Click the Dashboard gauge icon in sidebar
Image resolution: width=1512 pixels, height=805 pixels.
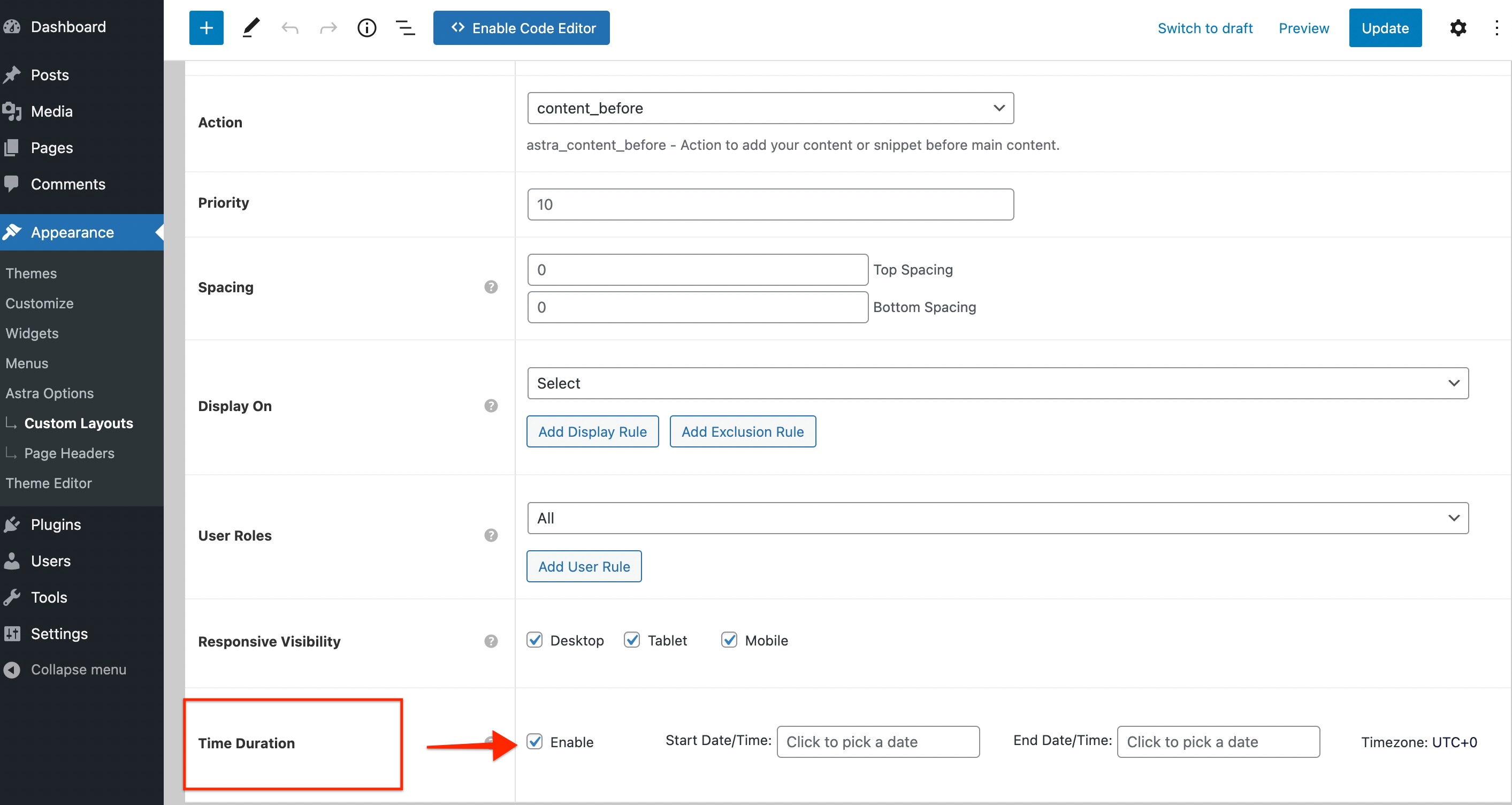[x=12, y=26]
